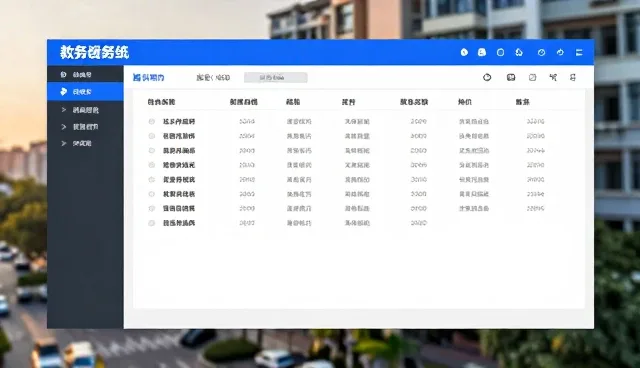Select the highlighted blue sidebar menu item
The width and height of the screenshot is (640, 368).
click(x=85, y=91)
